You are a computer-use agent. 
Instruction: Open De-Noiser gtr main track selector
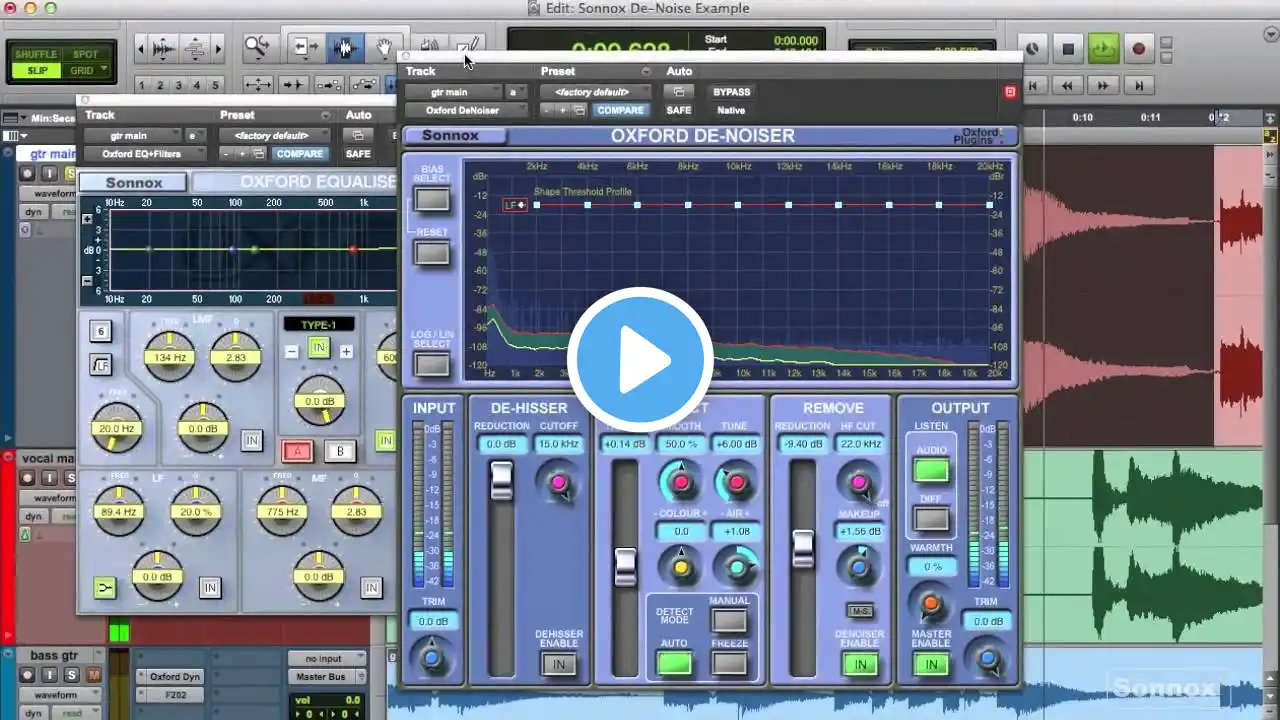[453, 92]
